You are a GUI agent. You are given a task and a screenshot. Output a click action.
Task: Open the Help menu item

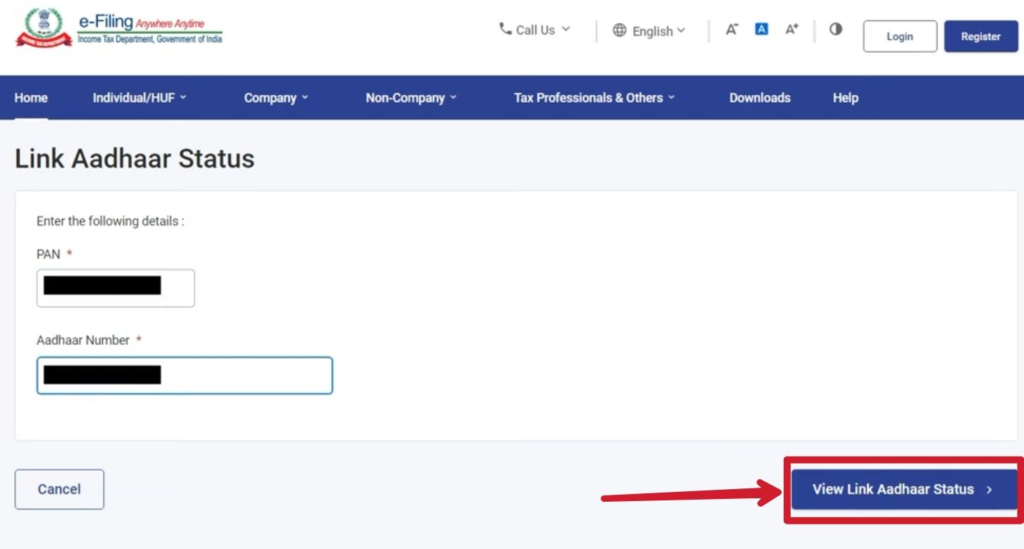(845, 98)
